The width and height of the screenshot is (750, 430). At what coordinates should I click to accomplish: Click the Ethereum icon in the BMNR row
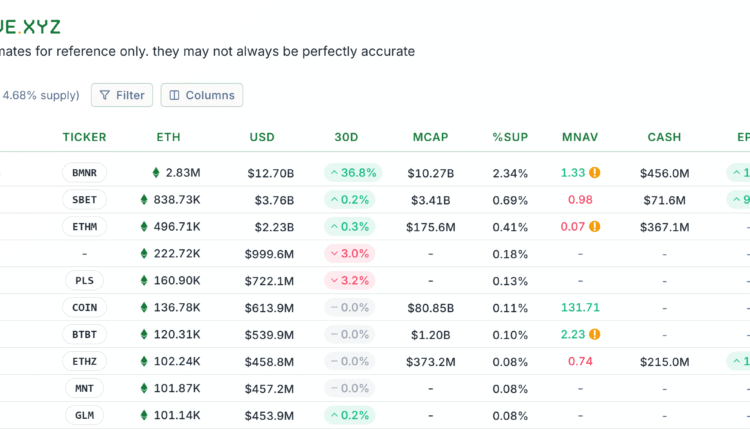coord(156,173)
